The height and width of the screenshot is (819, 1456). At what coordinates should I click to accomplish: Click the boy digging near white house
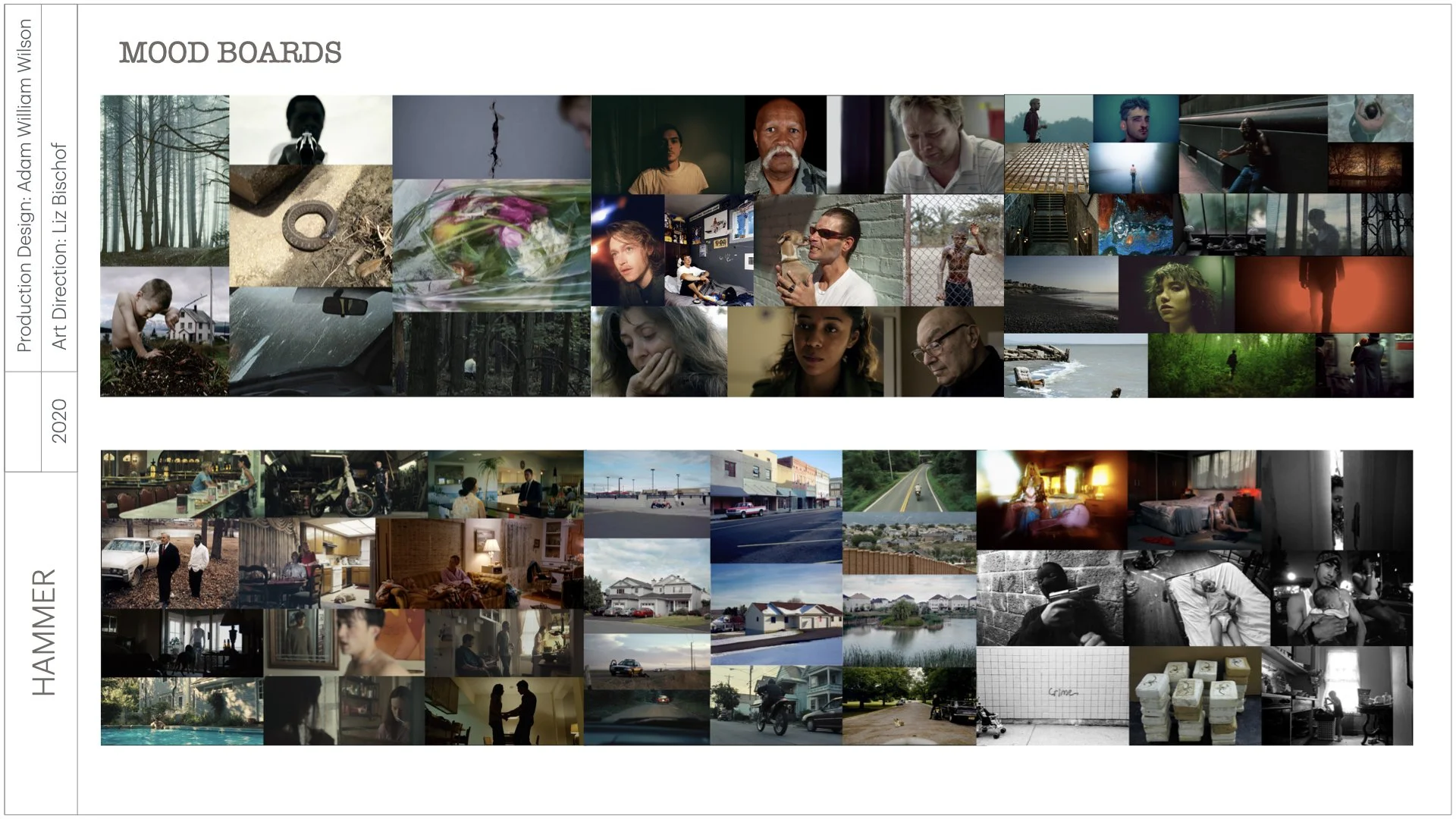tap(165, 331)
